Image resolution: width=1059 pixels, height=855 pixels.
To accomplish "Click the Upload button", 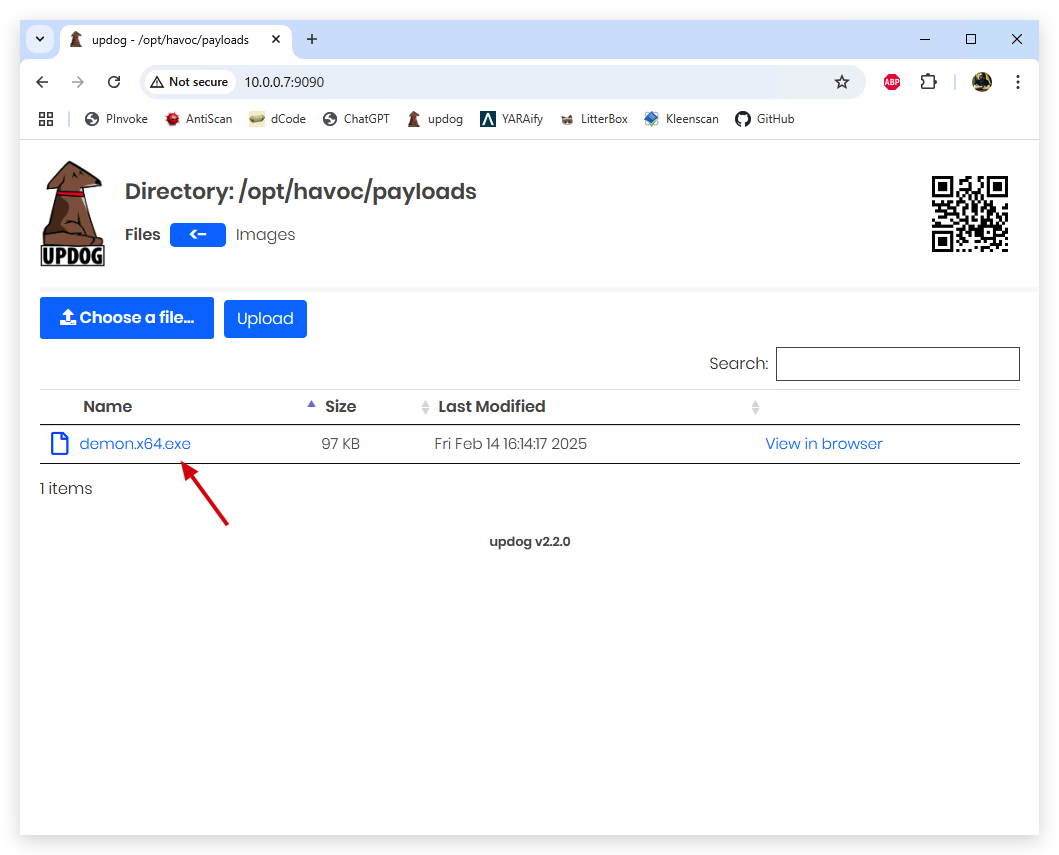I will click(x=265, y=319).
